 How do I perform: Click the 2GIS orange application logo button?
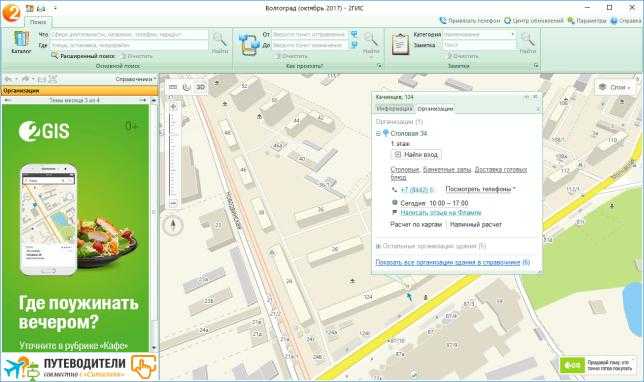pyautogui.click(x=11, y=13)
